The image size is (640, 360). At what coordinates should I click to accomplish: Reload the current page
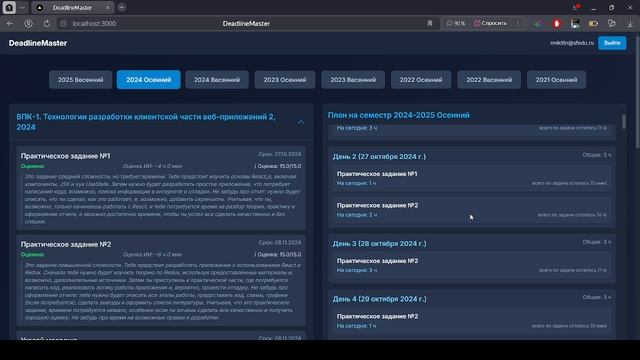pyautogui.click(x=47, y=24)
